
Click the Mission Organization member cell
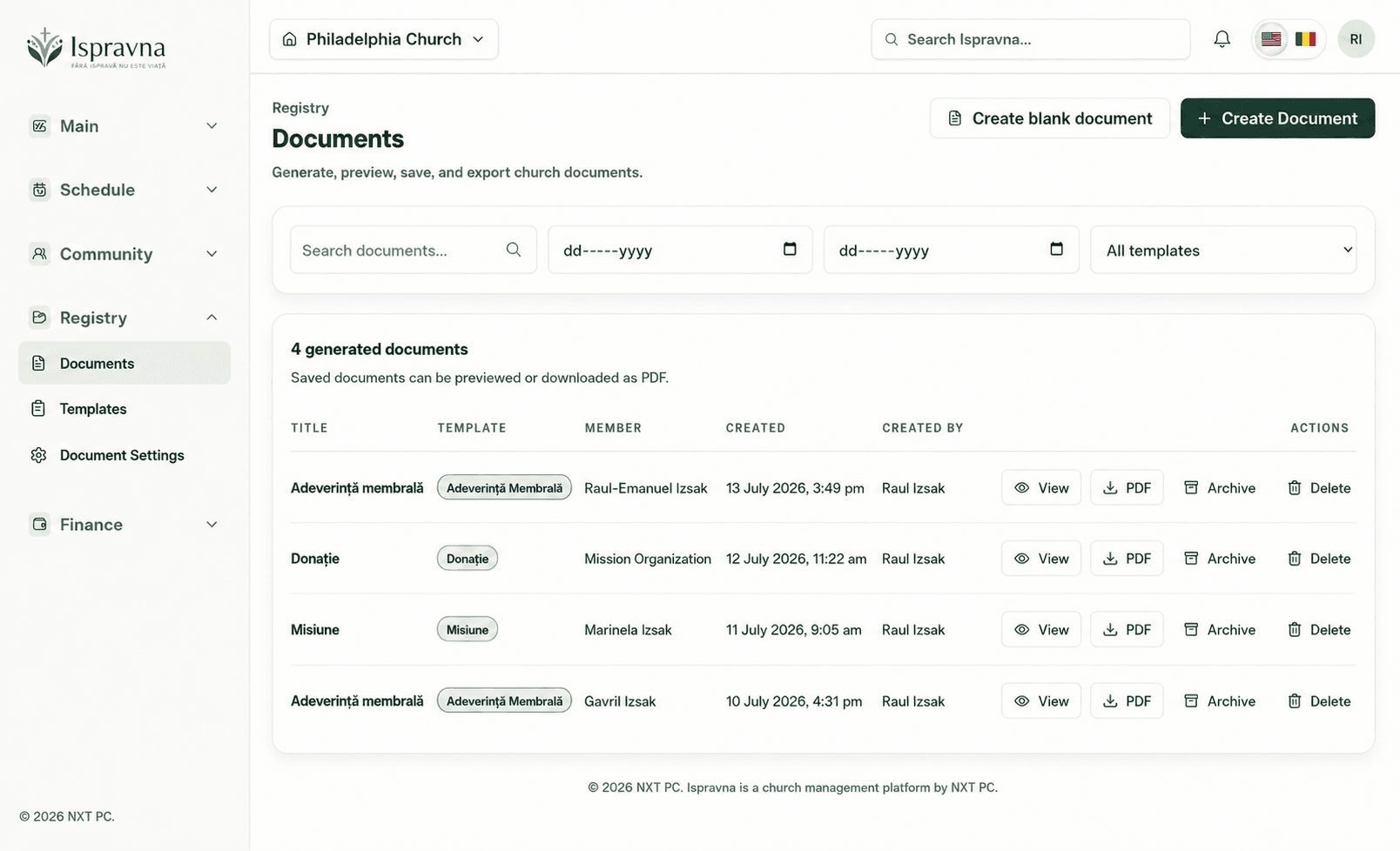648,559
